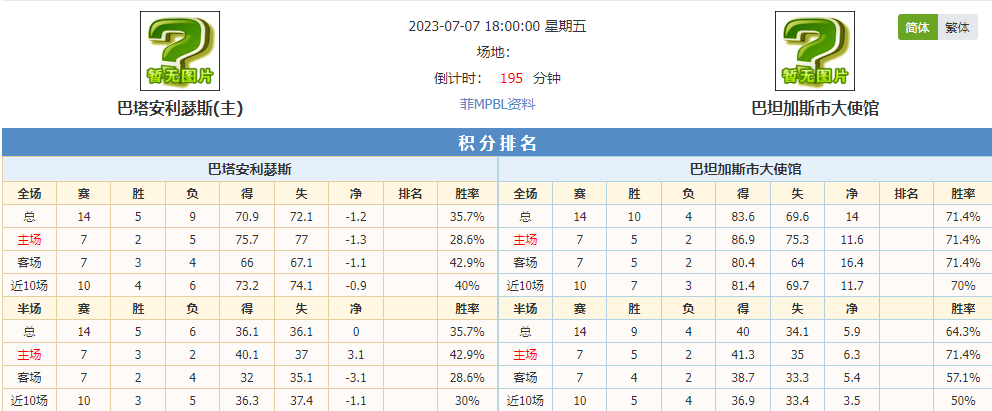Click the 巴塔安利瑟斯 table title
The image size is (992, 411).
250,169
